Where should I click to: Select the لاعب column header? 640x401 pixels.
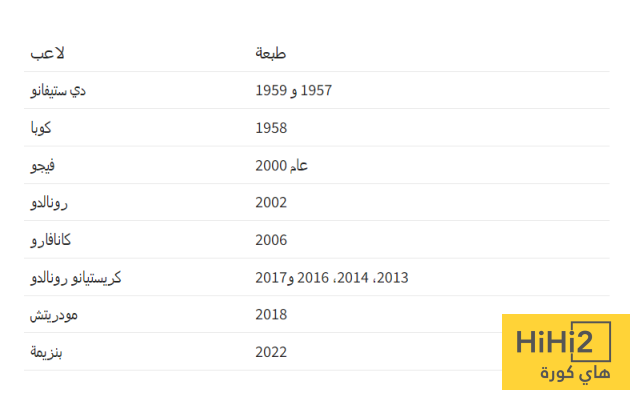[x=47, y=53]
